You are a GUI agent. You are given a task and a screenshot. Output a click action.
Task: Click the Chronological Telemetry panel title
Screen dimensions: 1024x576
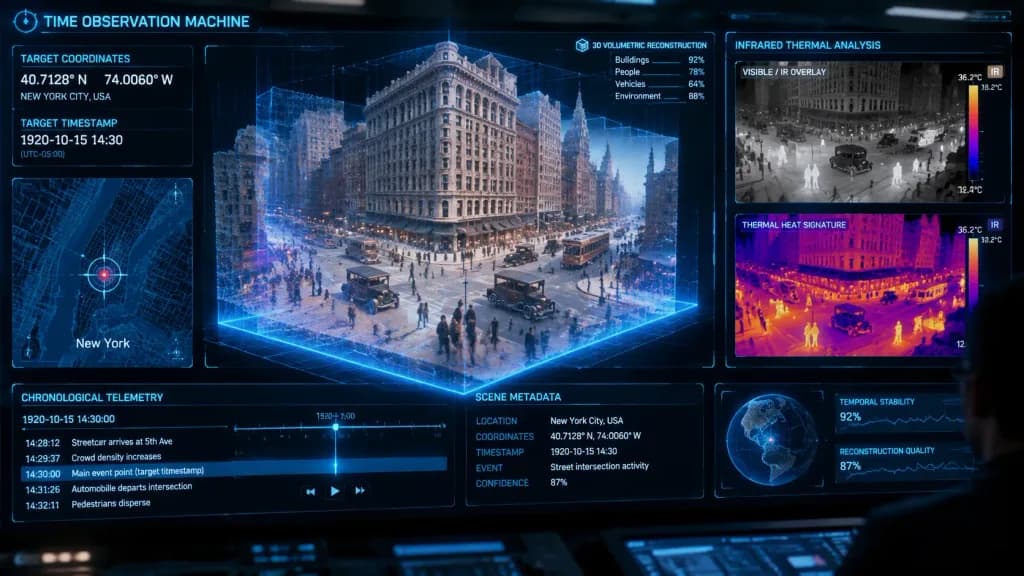pyautogui.click(x=92, y=397)
